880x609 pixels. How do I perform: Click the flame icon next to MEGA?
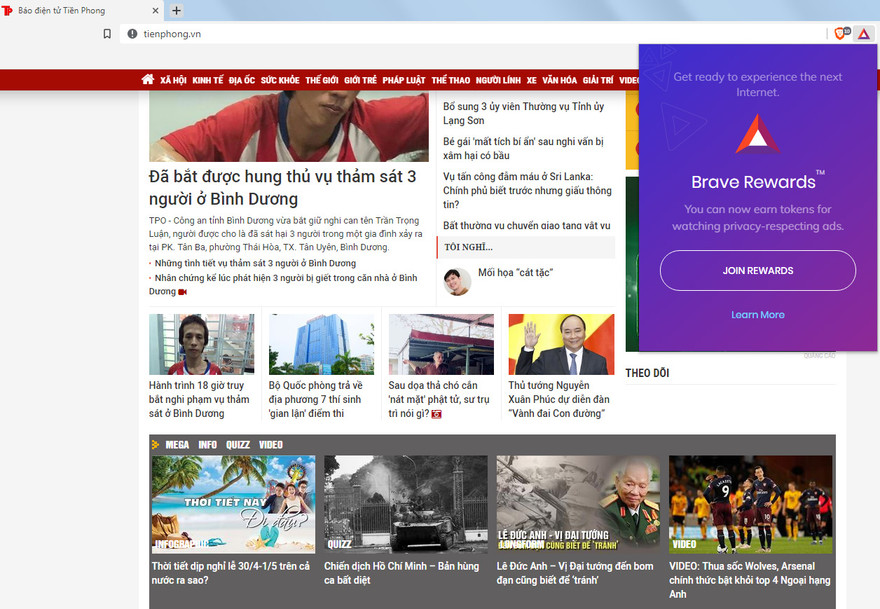click(x=156, y=443)
